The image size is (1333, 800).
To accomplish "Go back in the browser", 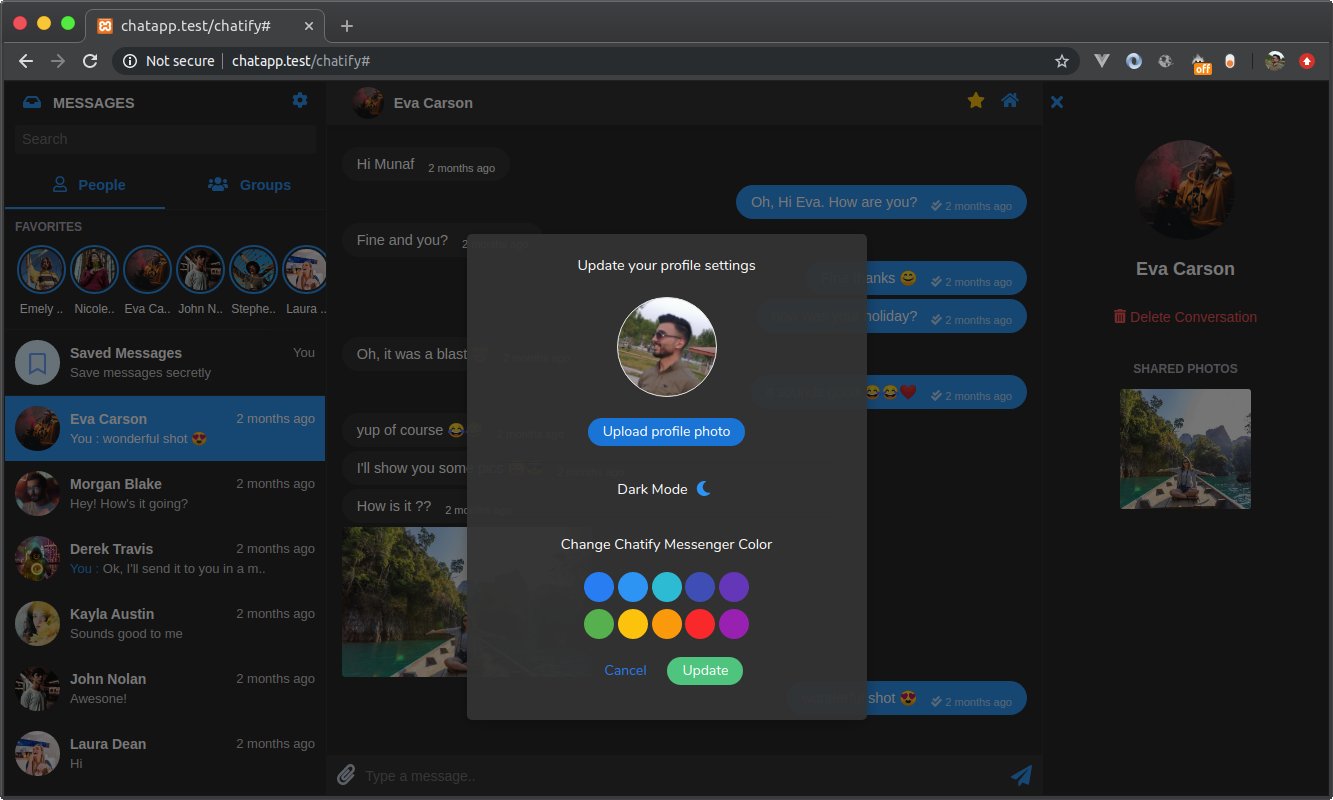I will (27, 61).
